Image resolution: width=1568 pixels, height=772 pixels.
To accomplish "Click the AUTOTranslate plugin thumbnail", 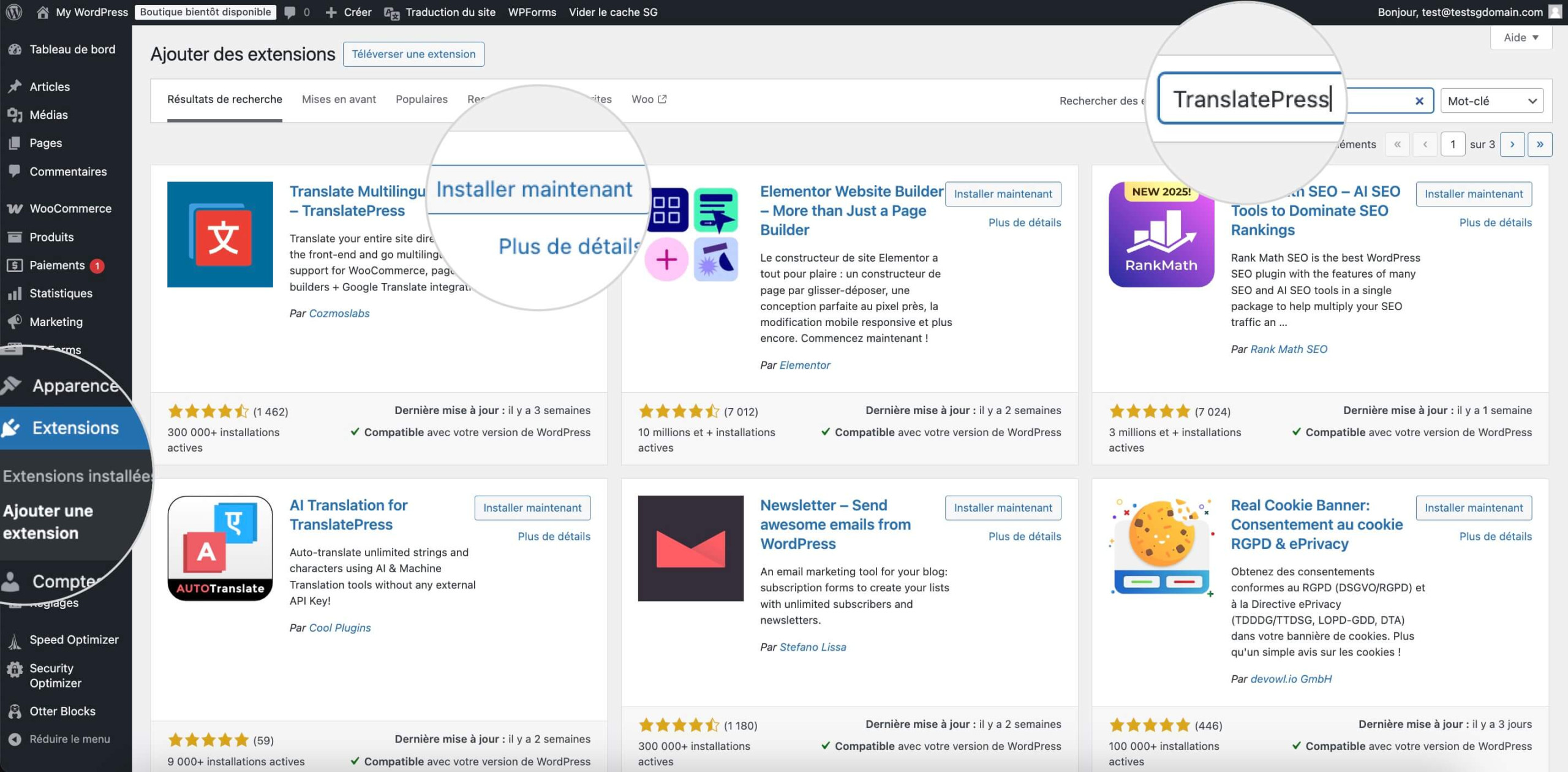I will [220, 548].
